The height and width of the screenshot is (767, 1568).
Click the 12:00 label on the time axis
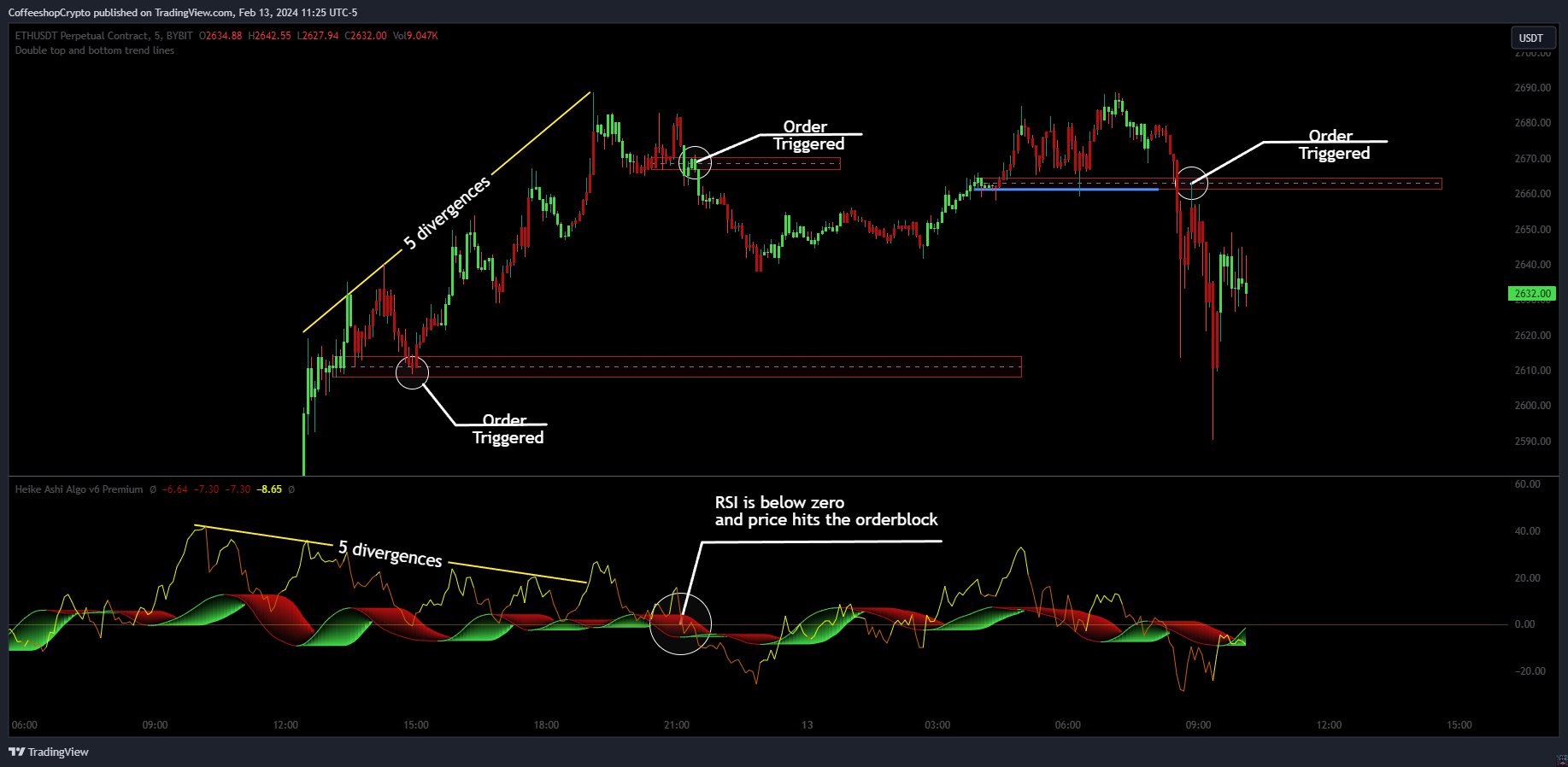pos(285,725)
